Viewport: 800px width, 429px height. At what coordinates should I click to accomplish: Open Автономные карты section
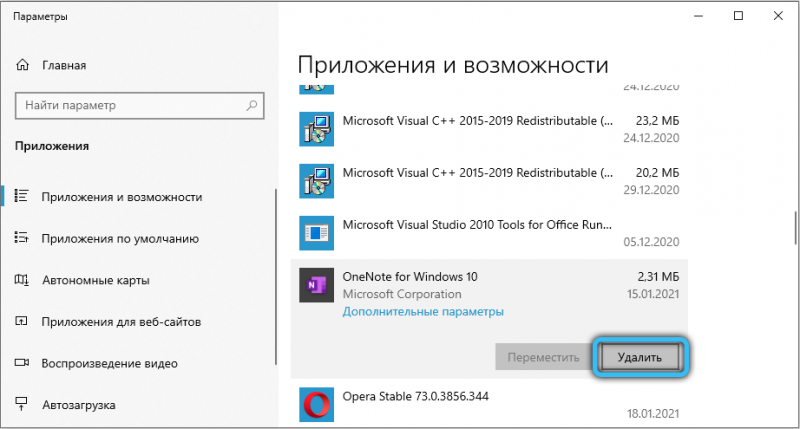point(96,280)
